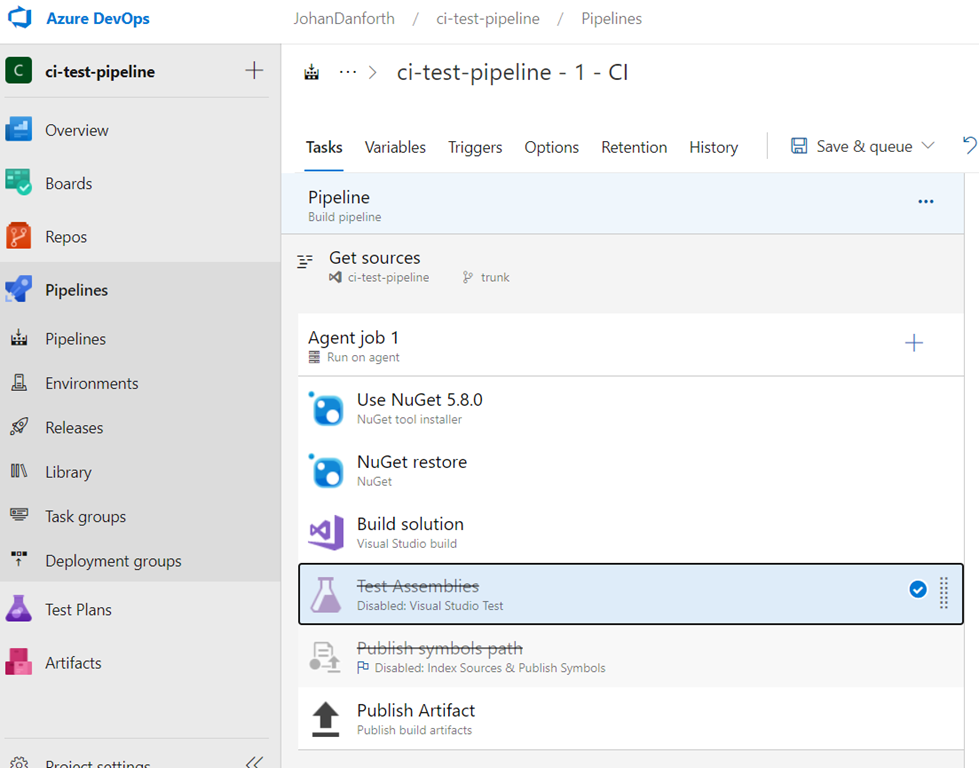The width and height of the screenshot is (979, 768).
Task: Click the ci-test-pipeline project name in sidebar
Action: [x=100, y=71]
